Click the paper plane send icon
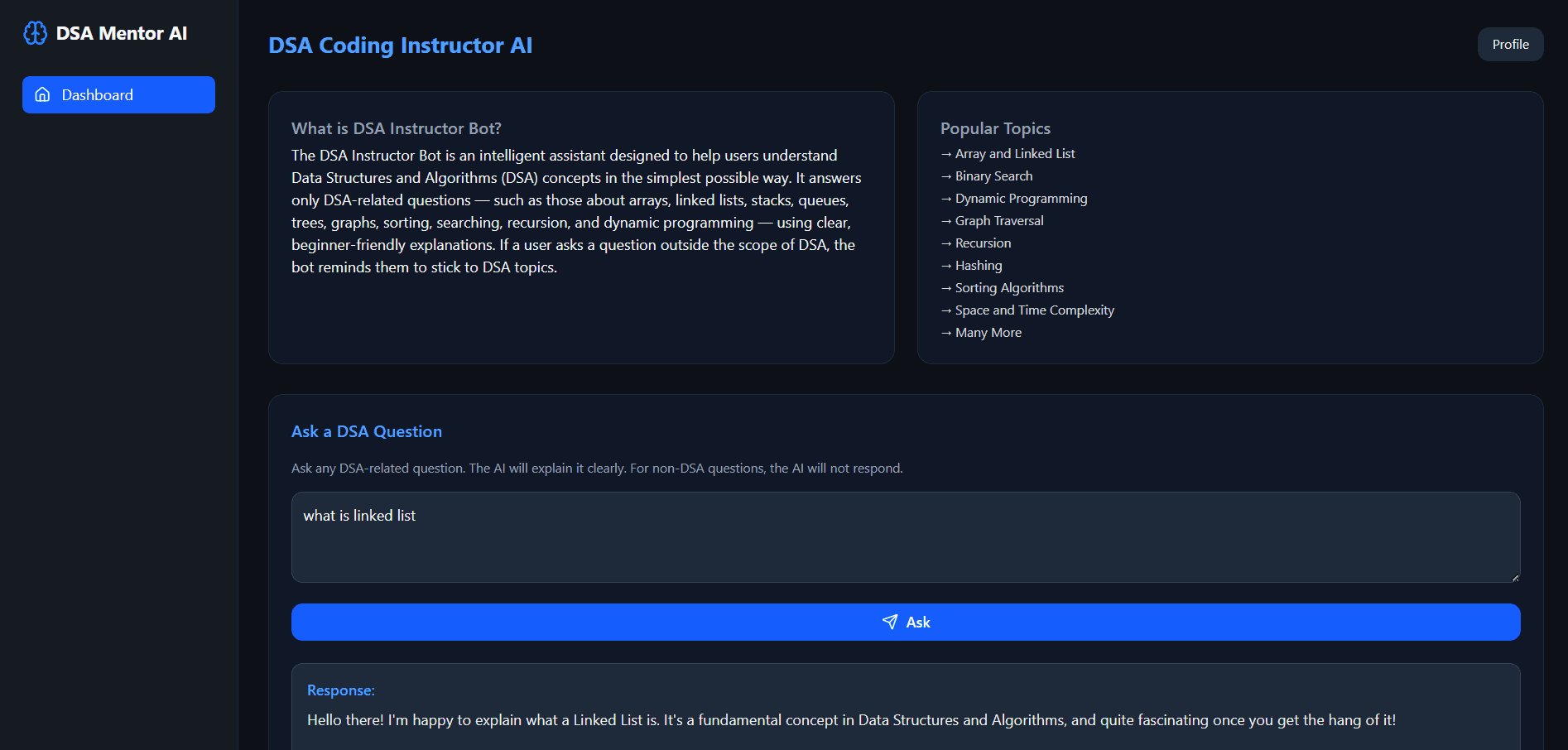The height and width of the screenshot is (750, 1568). click(890, 622)
